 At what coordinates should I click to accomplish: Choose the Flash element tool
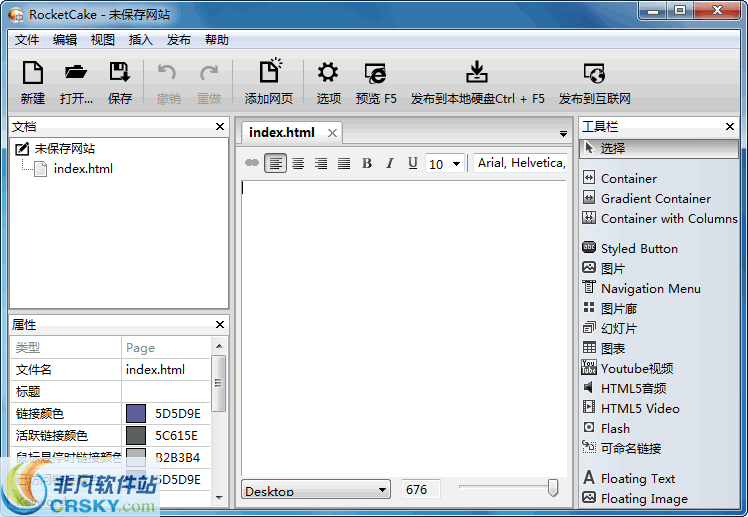click(x=606, y=429)
